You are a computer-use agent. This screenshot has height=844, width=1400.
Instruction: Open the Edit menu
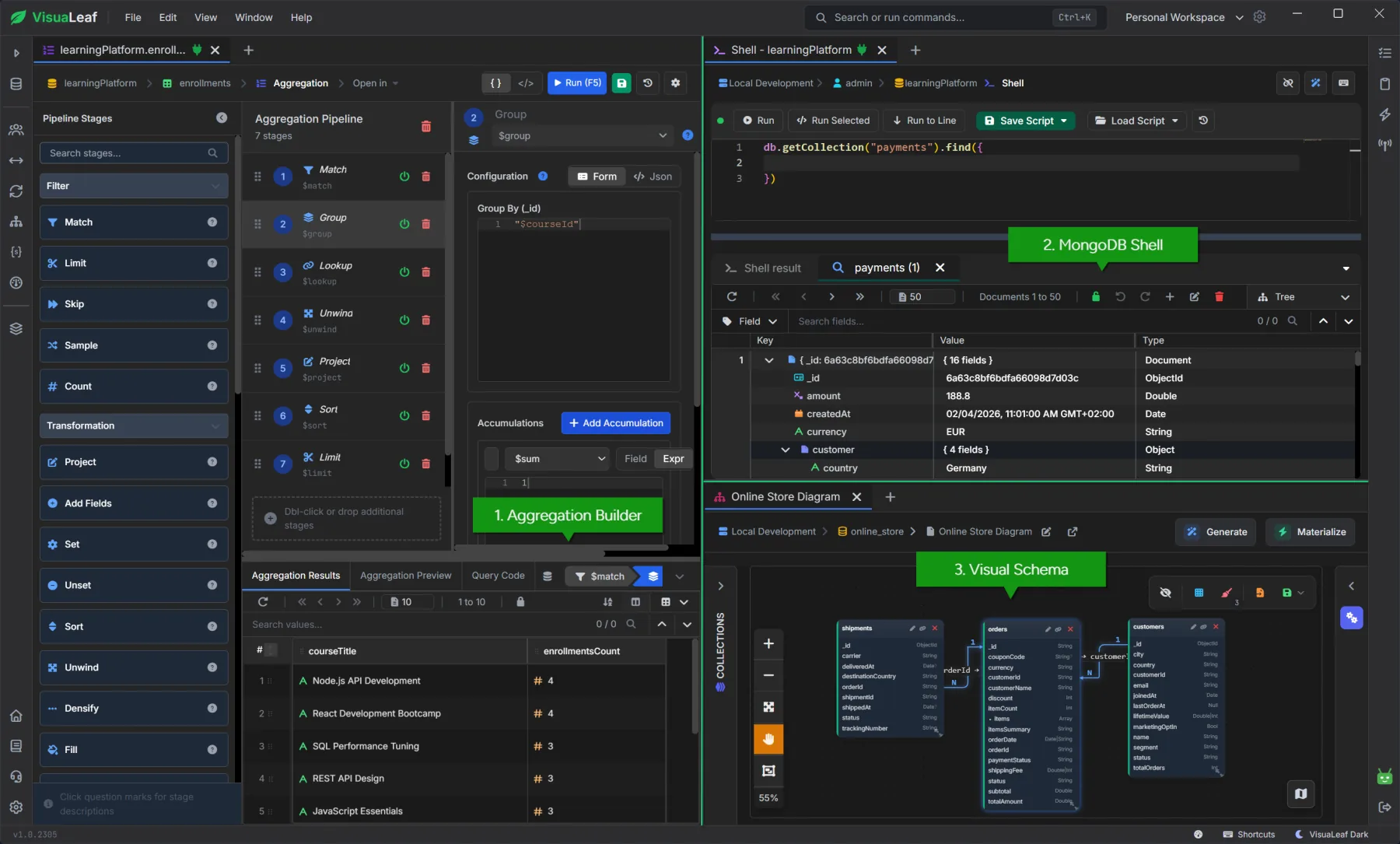168,17
